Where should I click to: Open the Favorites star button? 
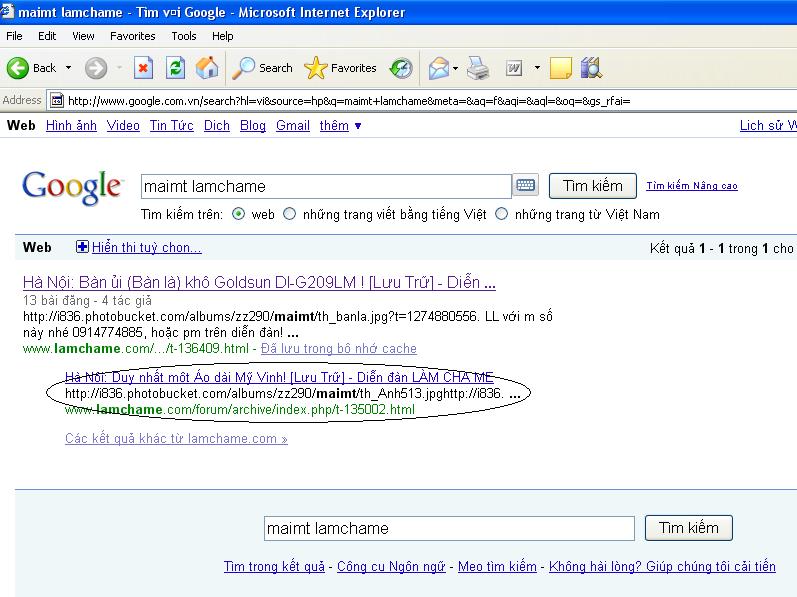[x=340, y=68]
